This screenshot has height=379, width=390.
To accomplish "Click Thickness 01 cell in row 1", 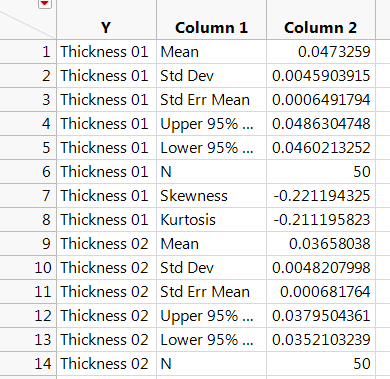I will [x=106, y=52].
